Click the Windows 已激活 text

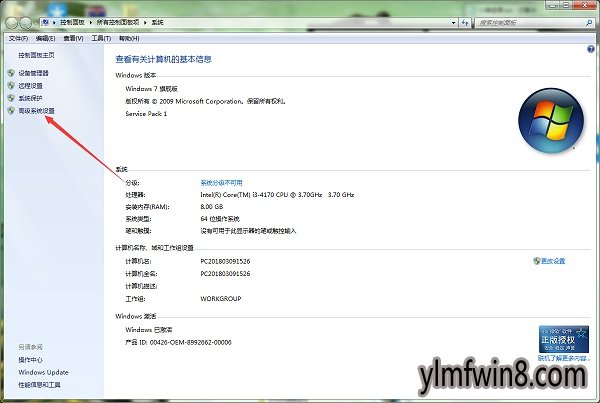click(149, 330)
